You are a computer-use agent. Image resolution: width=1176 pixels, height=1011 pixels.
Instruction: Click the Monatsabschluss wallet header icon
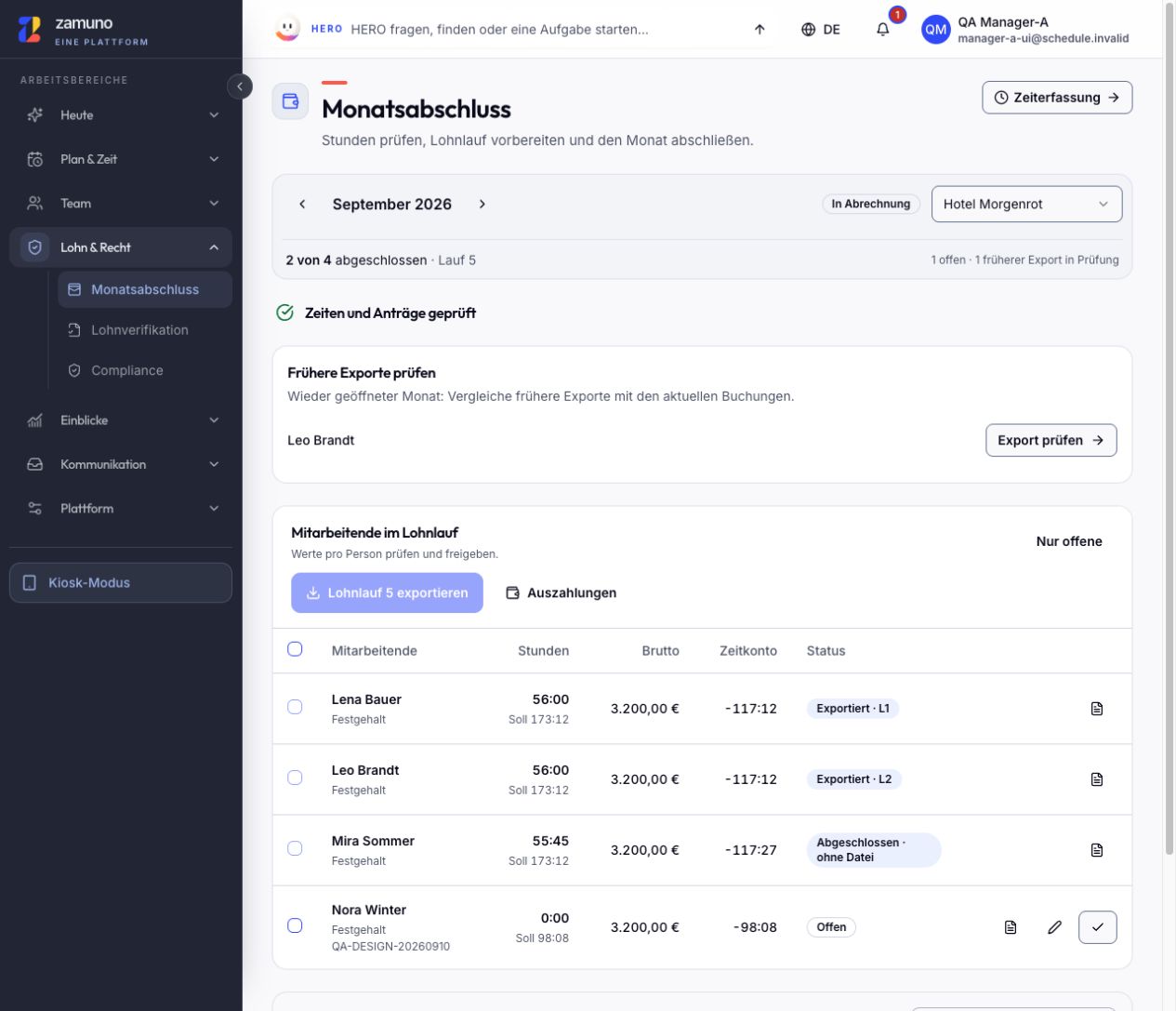[x=290, y=101]
